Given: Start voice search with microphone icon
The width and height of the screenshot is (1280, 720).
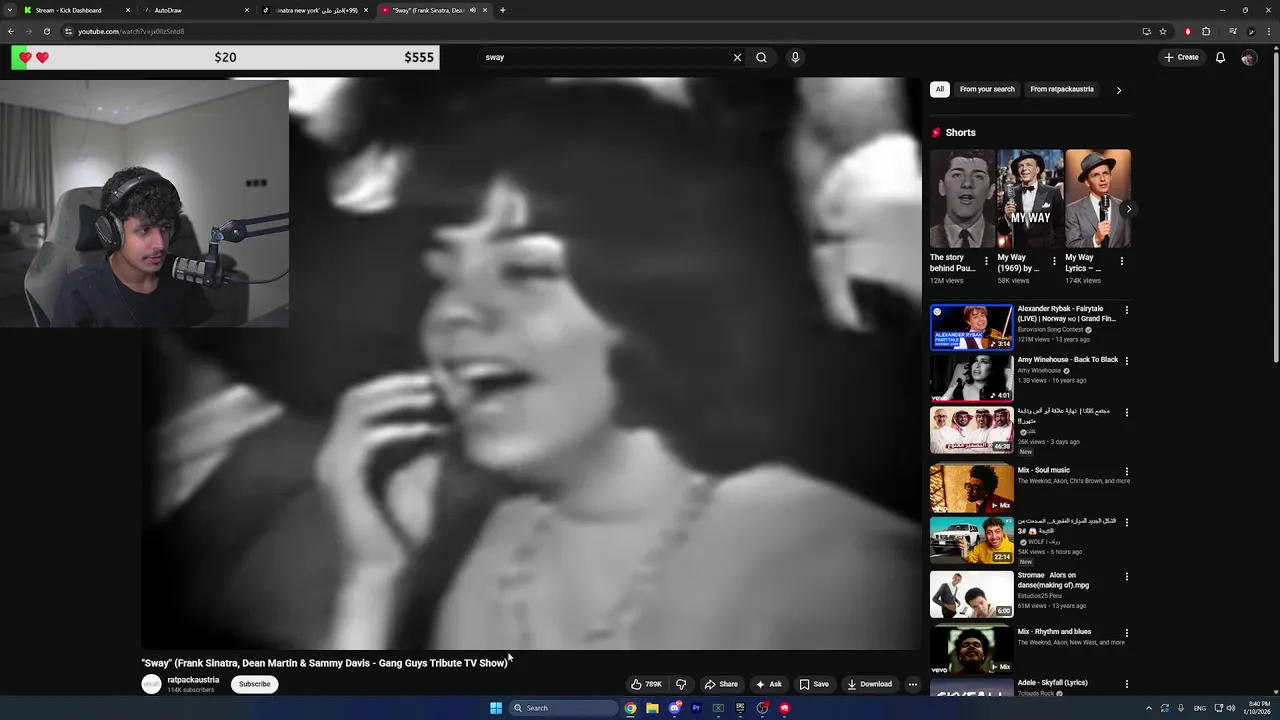Looking at the screenshot, I should pos(795,57).
